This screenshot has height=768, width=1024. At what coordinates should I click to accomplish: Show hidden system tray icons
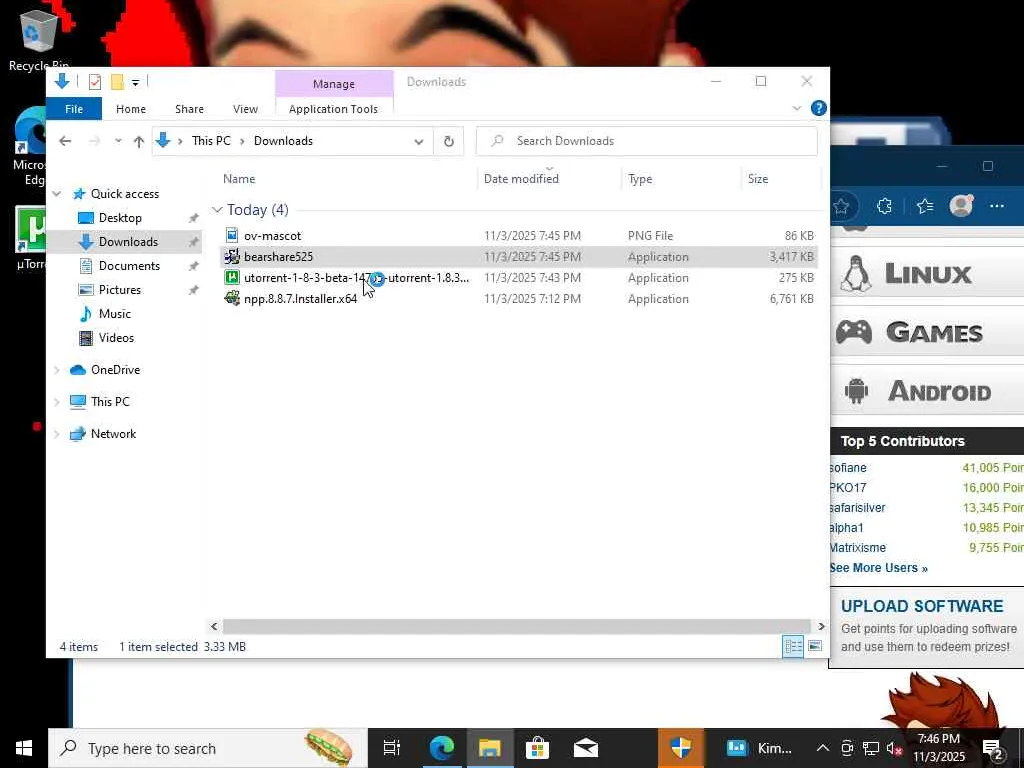pyautogui.click(x=823, y=748)
